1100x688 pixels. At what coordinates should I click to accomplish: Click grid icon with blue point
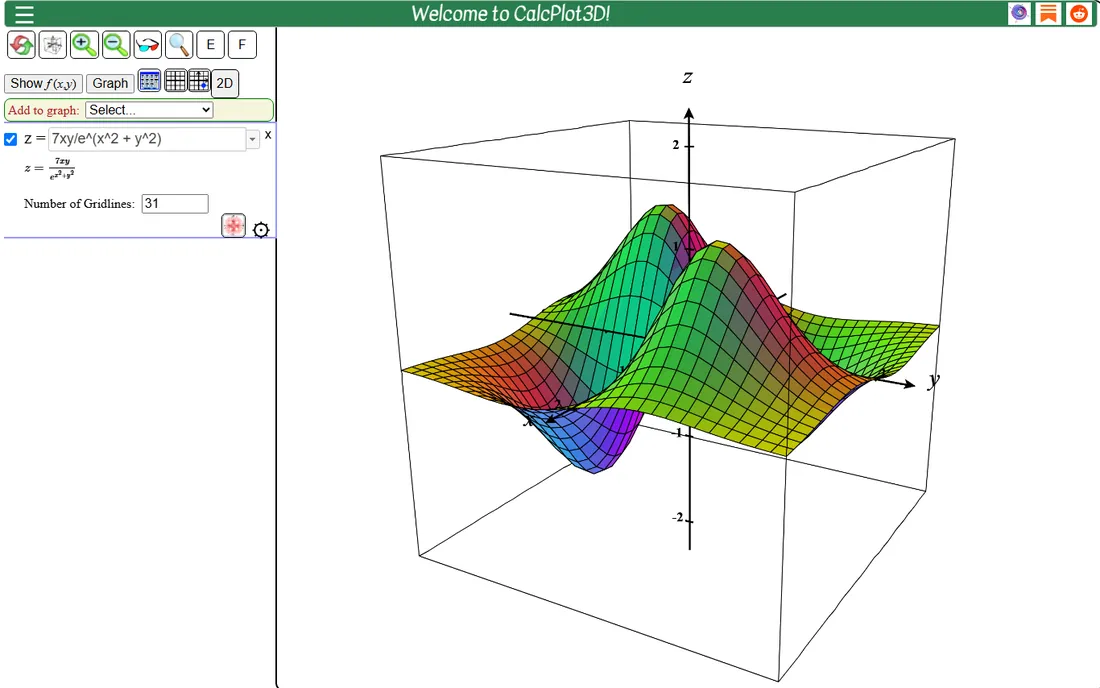(x=199, y=81)
